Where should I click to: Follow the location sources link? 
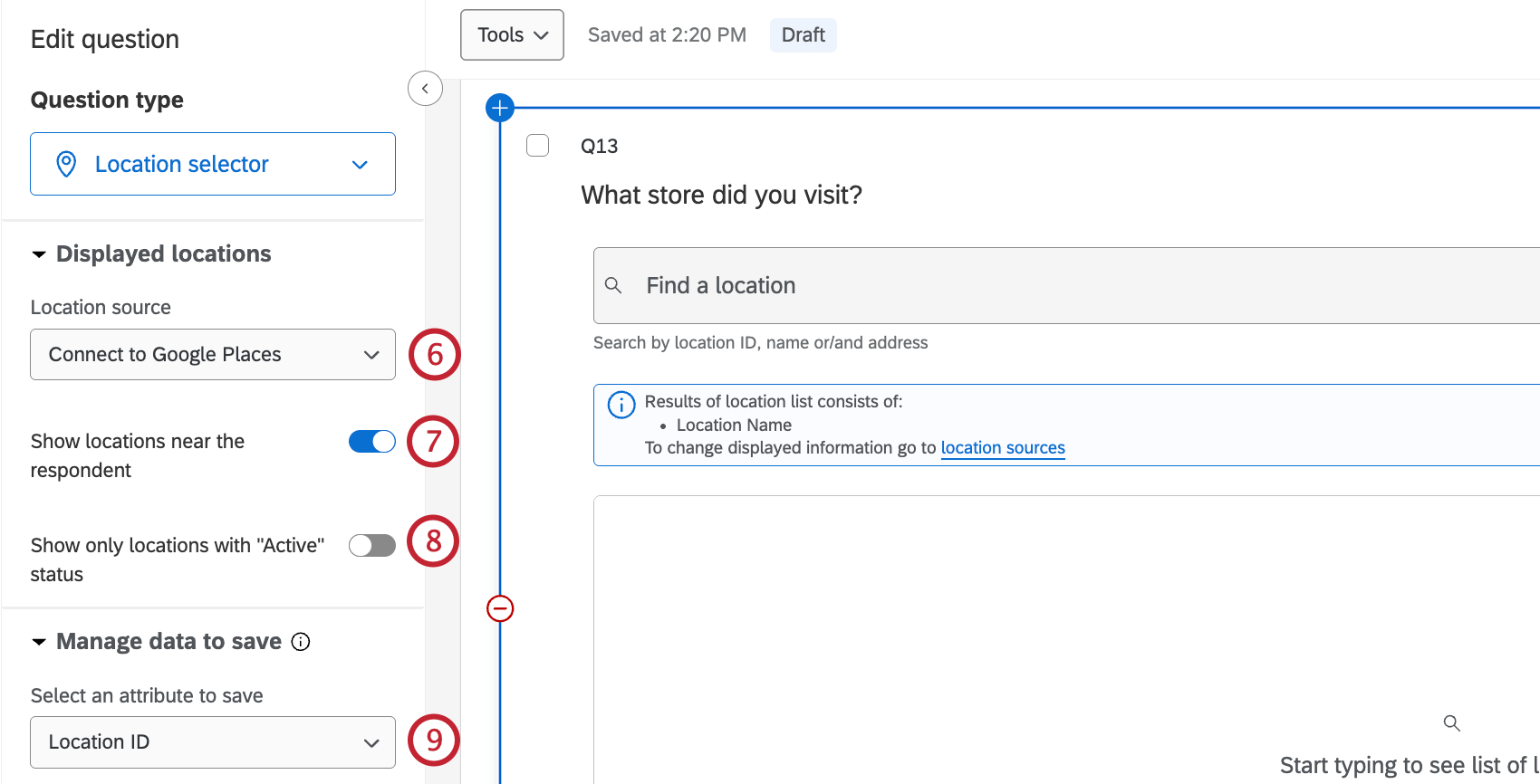tap(1003, 448)
